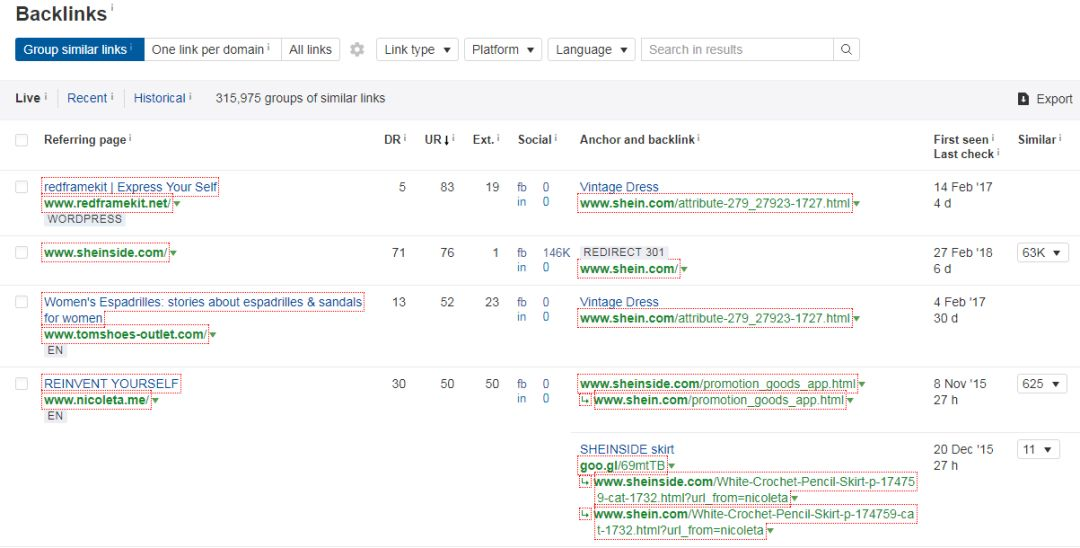Select One link per domain tab
The width and height of the screenshot is (1080, 548).
(213, 50)
